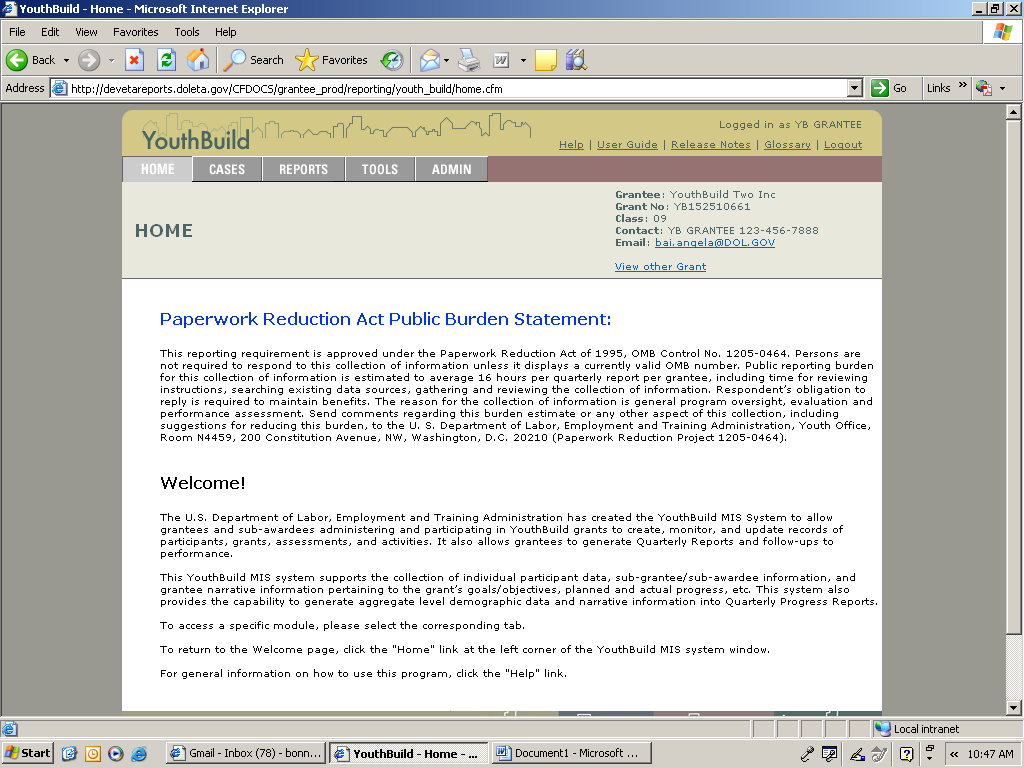Image resolution: width=1024 pixels, height=768 pixels.
Task: Open the View menu
Action: [86, 32]
